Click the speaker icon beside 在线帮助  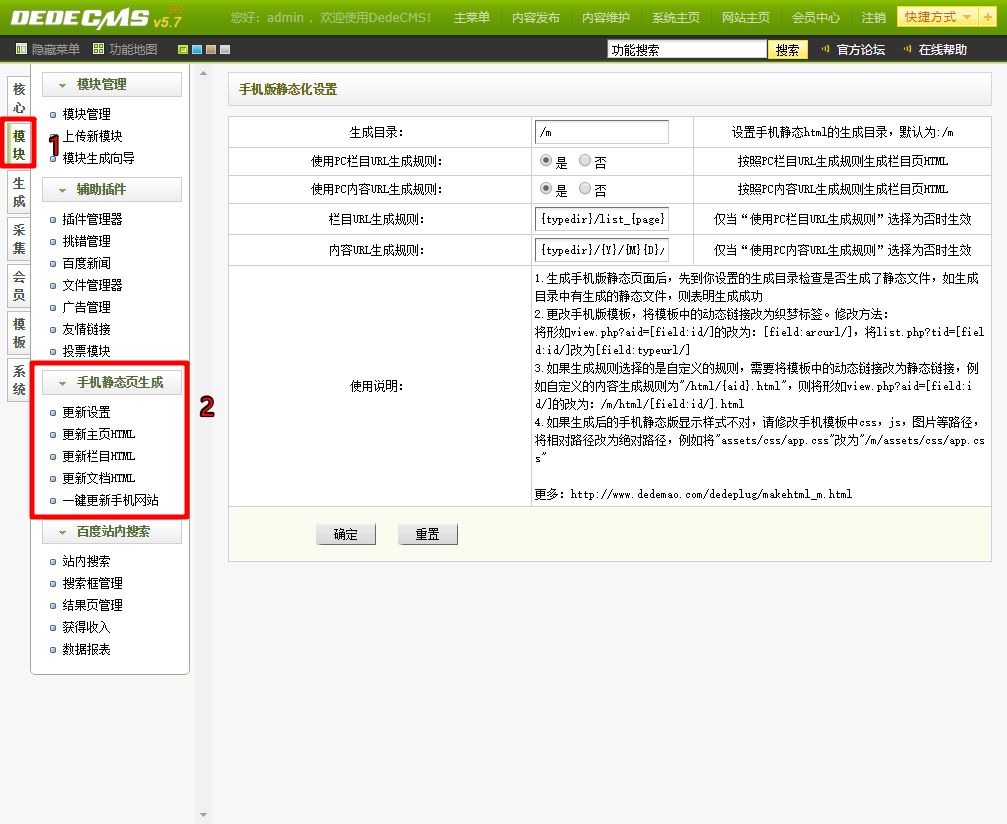(908, 49)
